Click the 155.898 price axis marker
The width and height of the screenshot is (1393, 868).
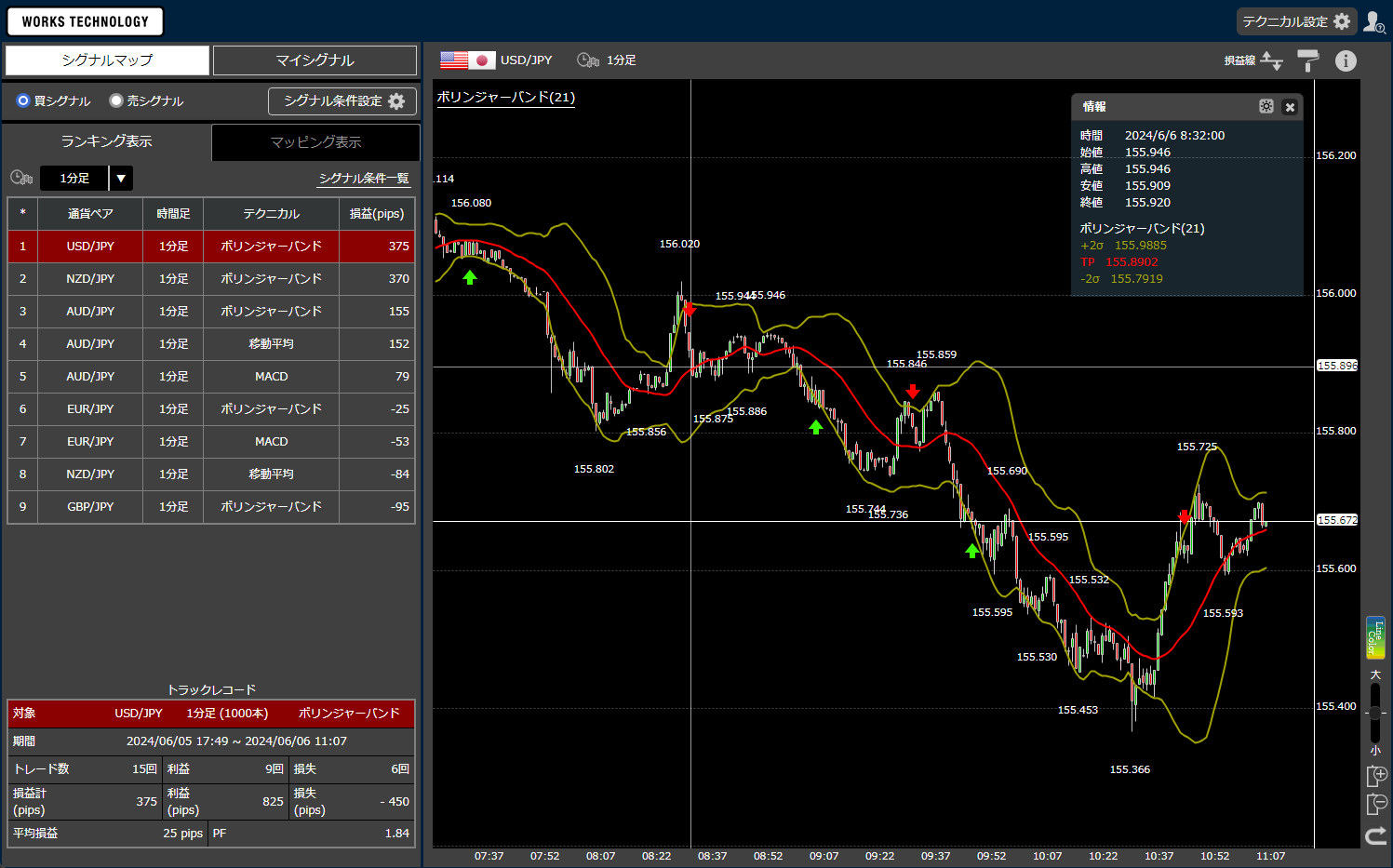(1337, 366)
